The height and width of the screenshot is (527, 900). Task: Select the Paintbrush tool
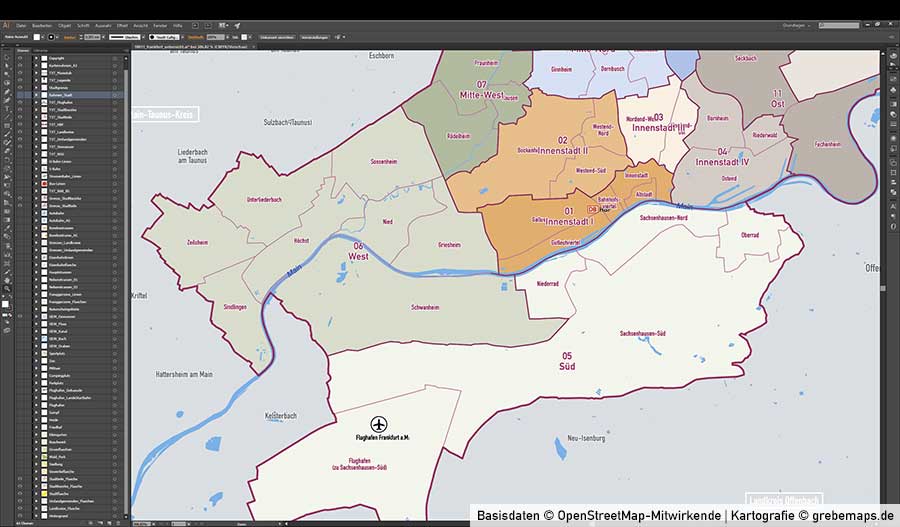(7, 133)
